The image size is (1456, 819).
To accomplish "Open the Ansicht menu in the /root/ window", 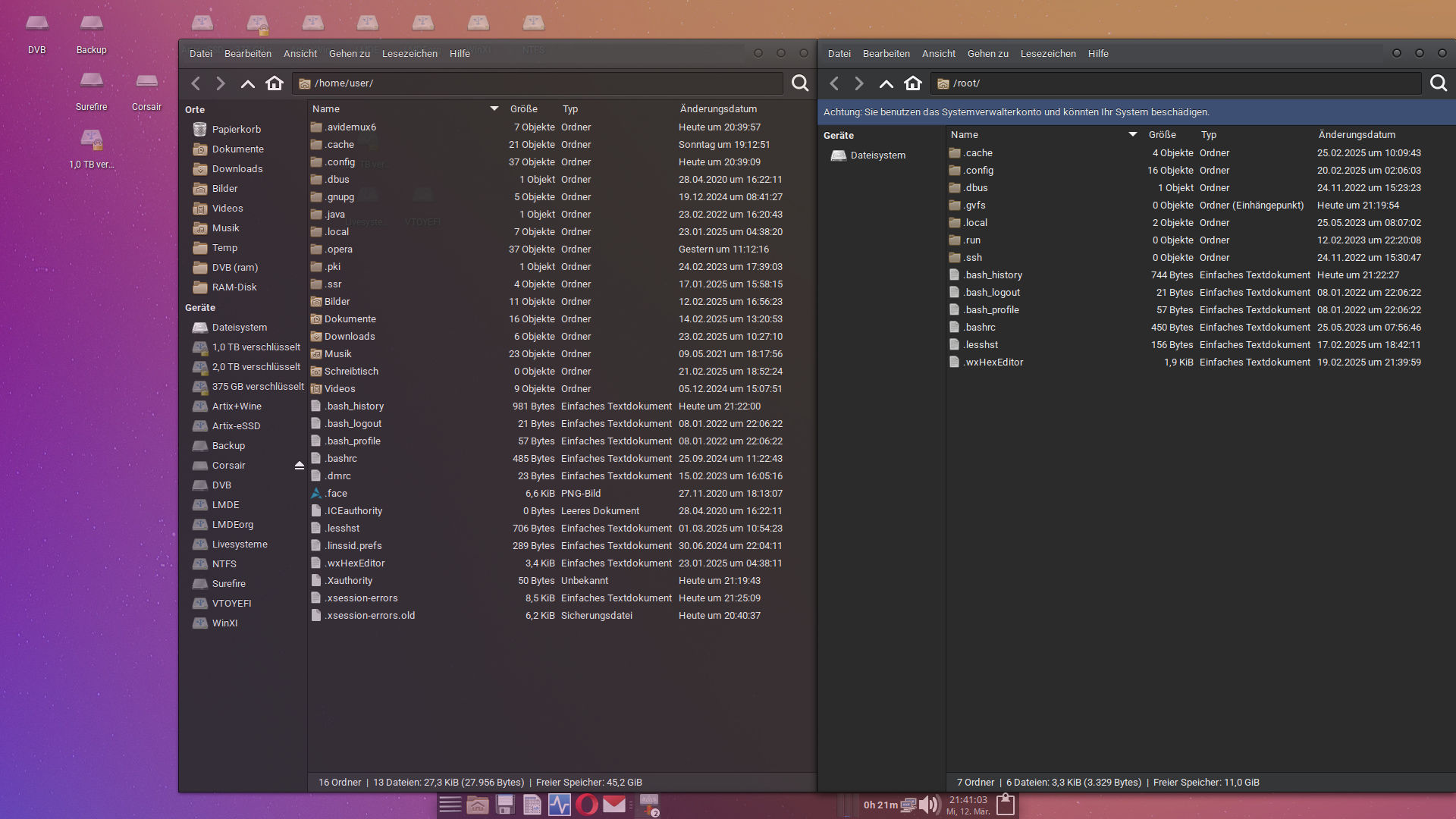I will (938, 53).
